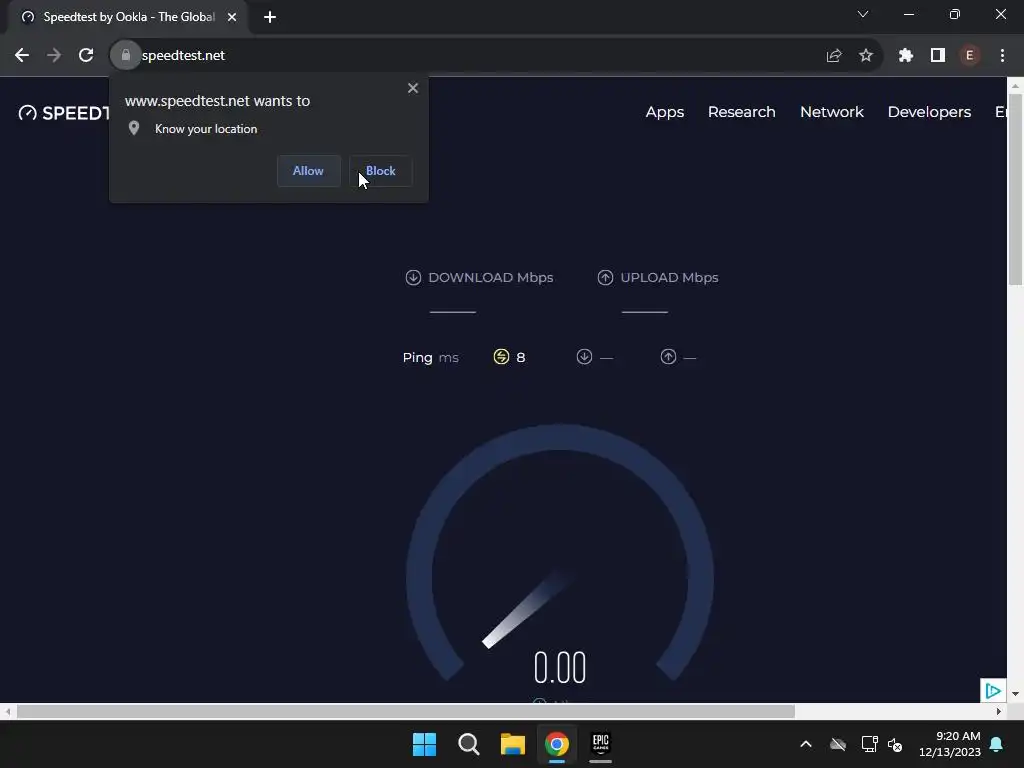The width and height of the screenshot is (1024, 768).
Task: Dismiss the location permission popup
Action: (413, 88)
